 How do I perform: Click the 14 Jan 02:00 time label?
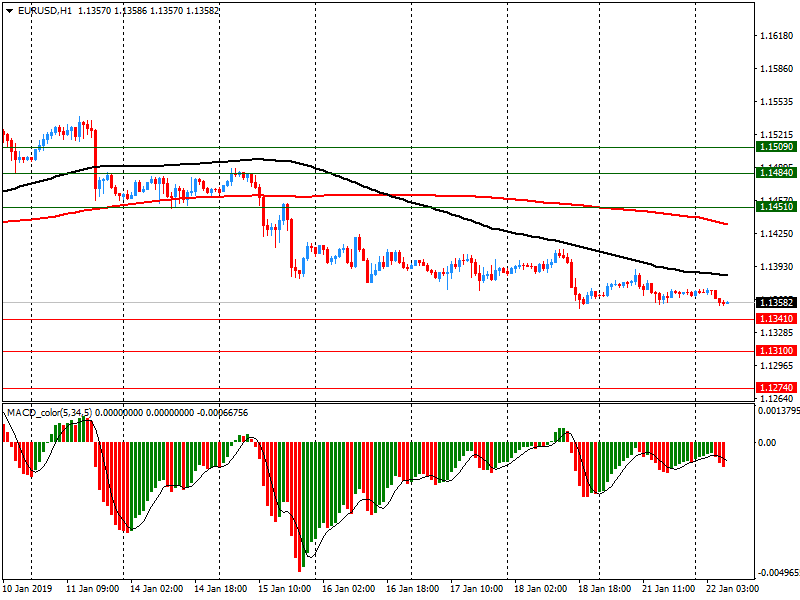tap(157, 589)
